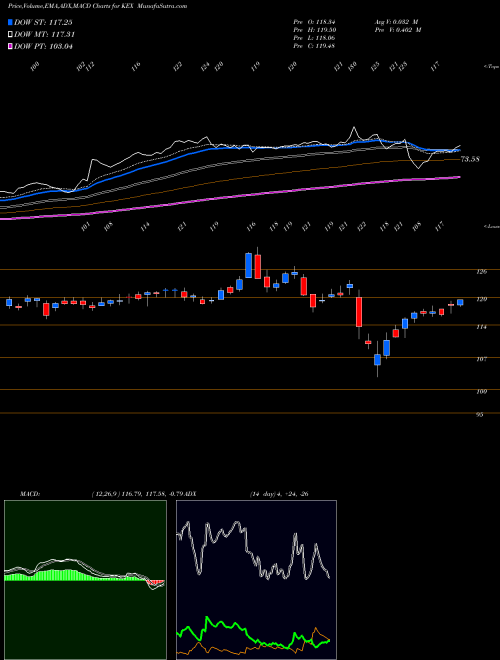
Task: Click the 126 price axis label
Action: (481, 272)
